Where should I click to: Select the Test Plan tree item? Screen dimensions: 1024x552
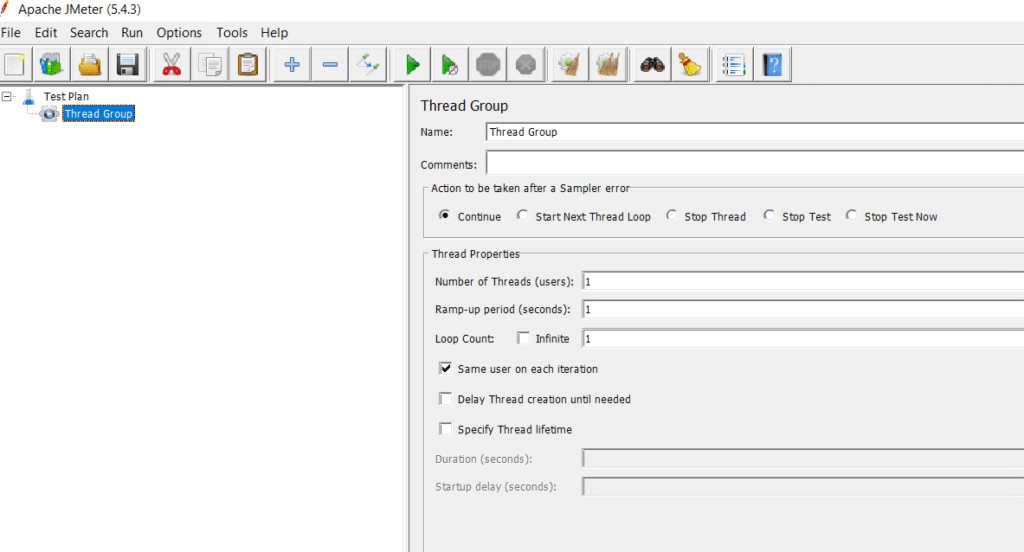66,96
